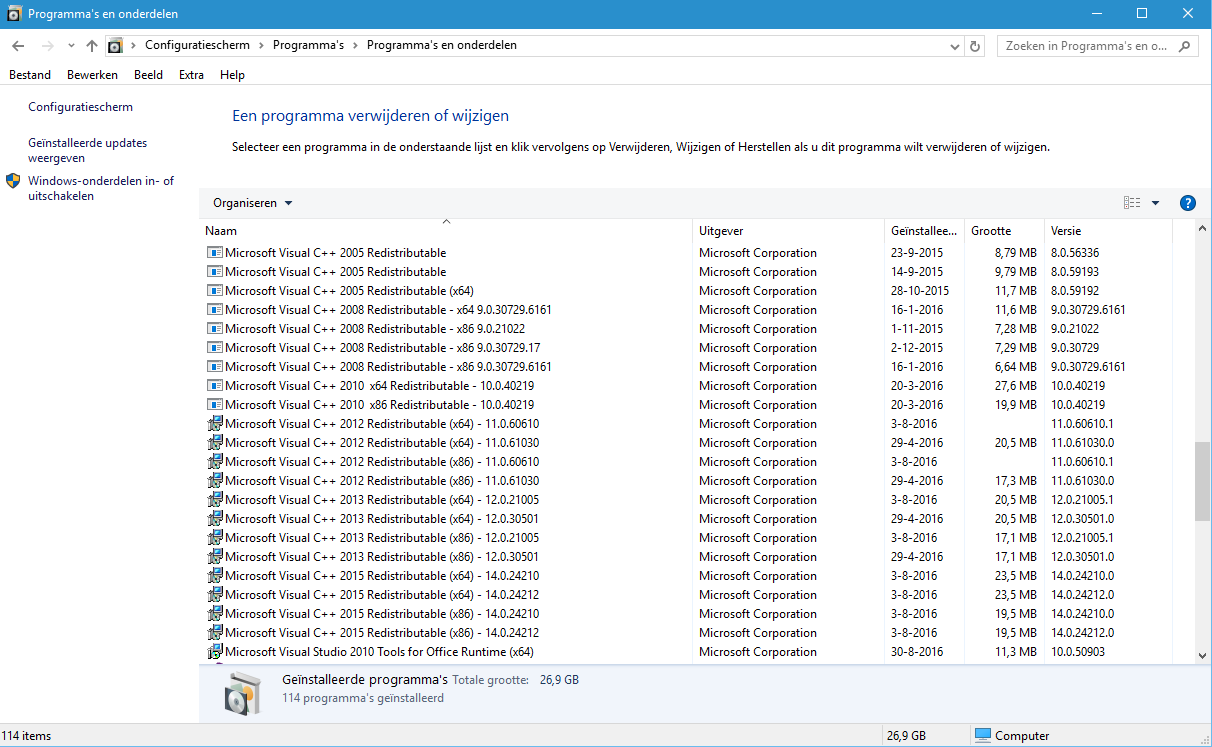This screenshot has width=1212, height=747.
Task: Click icon of Visual C++ 2012 (x64) 11.0.60610
Action: [215, 424]
